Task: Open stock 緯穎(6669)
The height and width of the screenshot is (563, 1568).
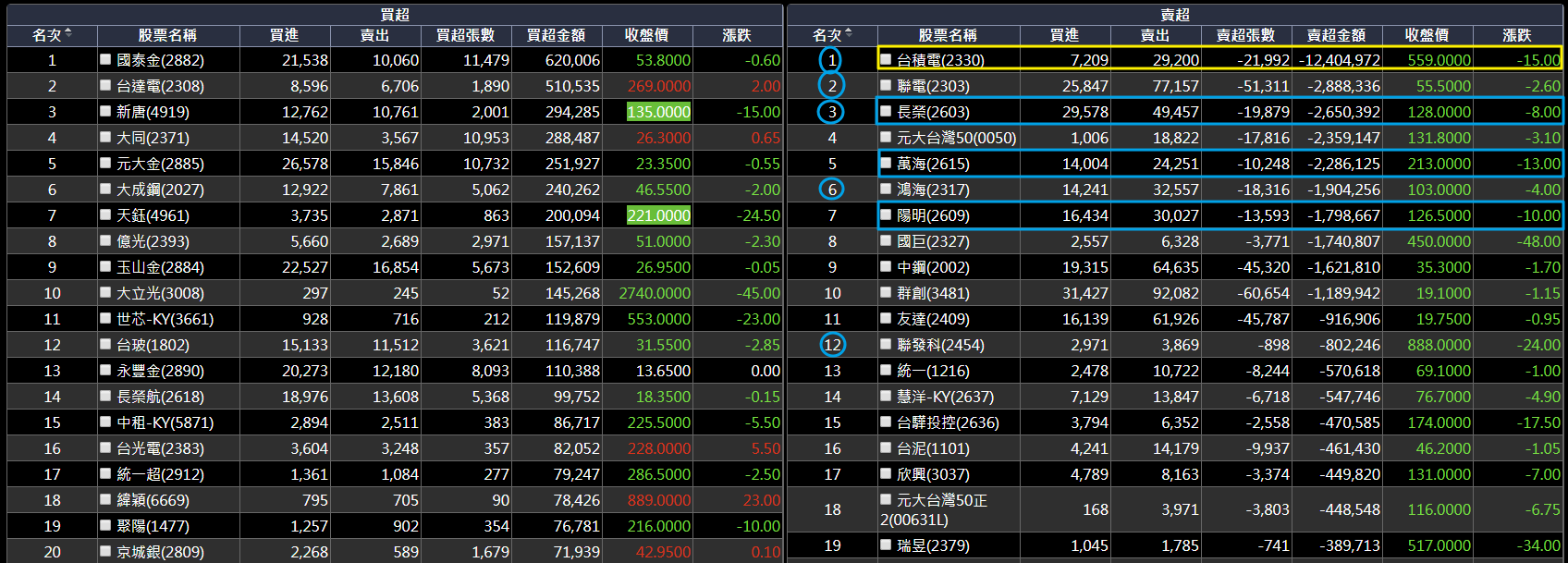Action: [153, 500]
